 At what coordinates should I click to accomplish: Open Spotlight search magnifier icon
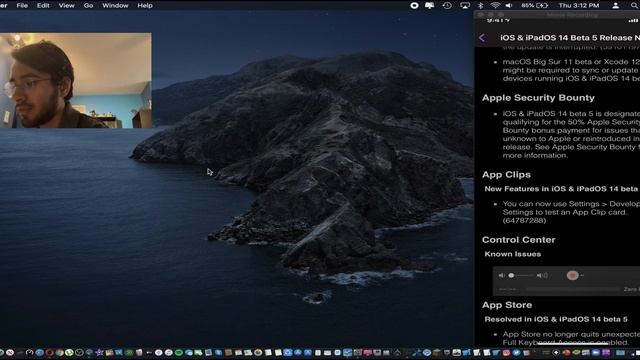tap(635, 5)
